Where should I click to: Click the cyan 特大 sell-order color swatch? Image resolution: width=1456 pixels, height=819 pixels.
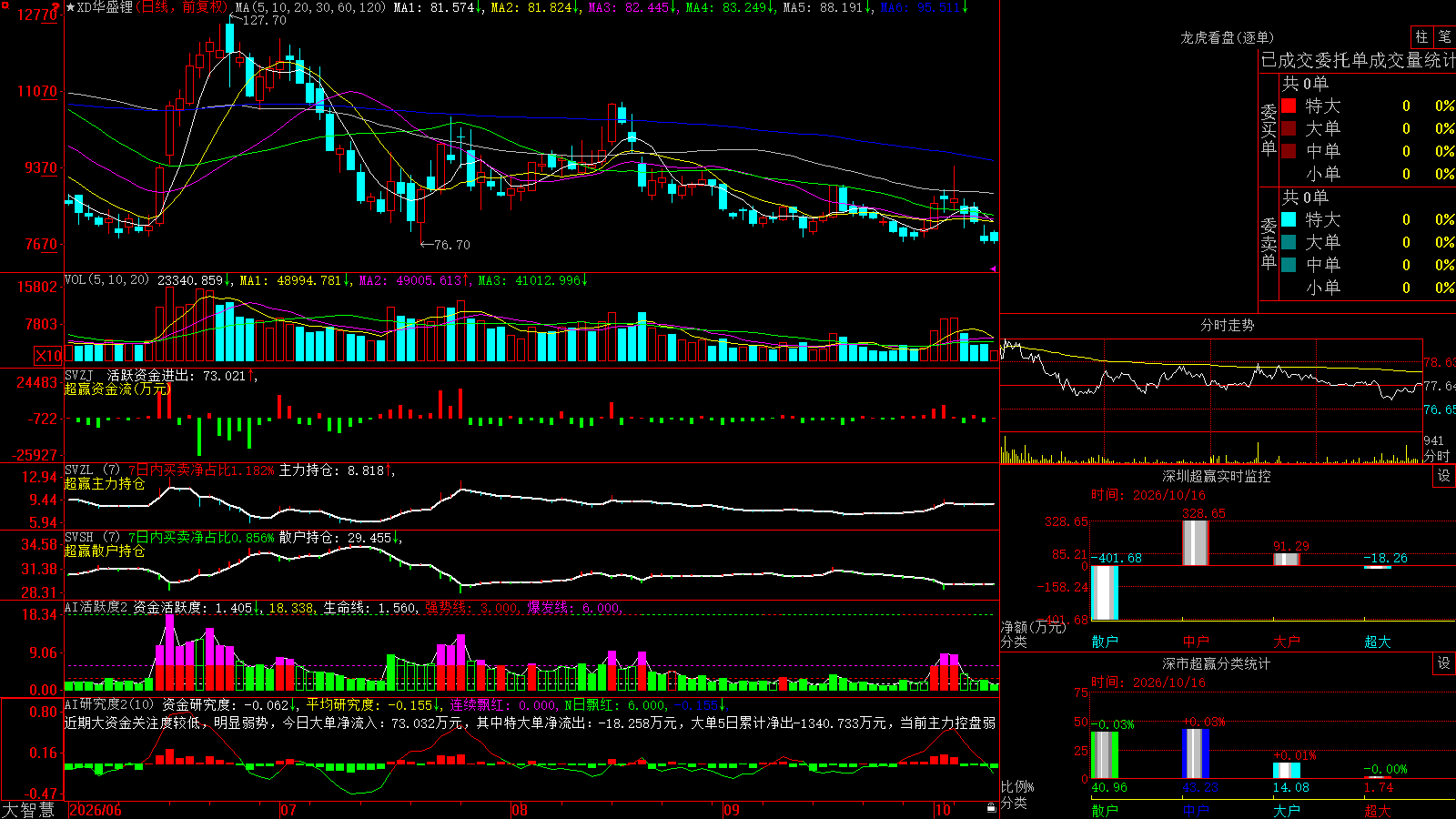1289,219
